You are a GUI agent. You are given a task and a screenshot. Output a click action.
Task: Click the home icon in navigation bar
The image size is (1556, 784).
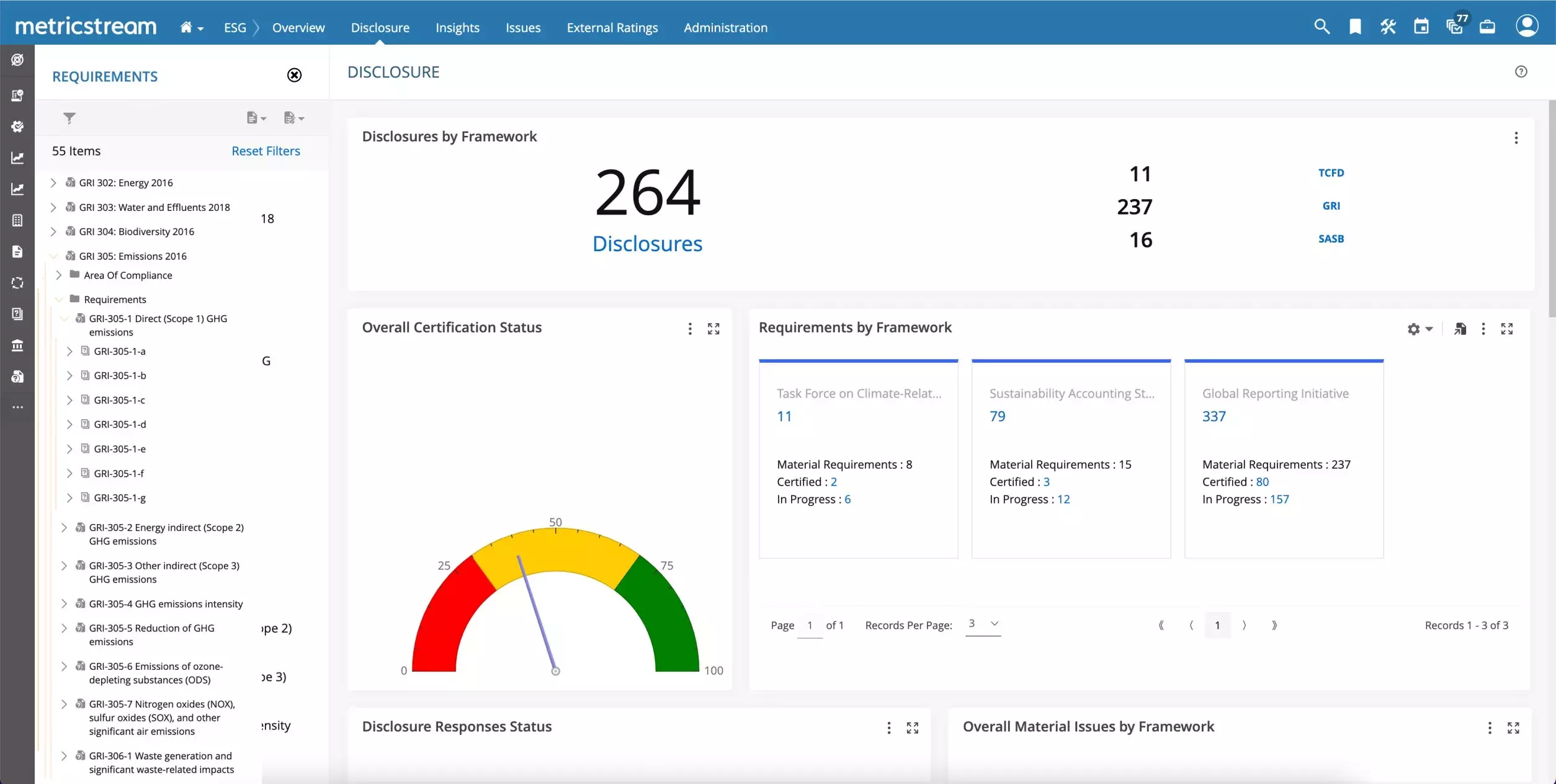186,27
